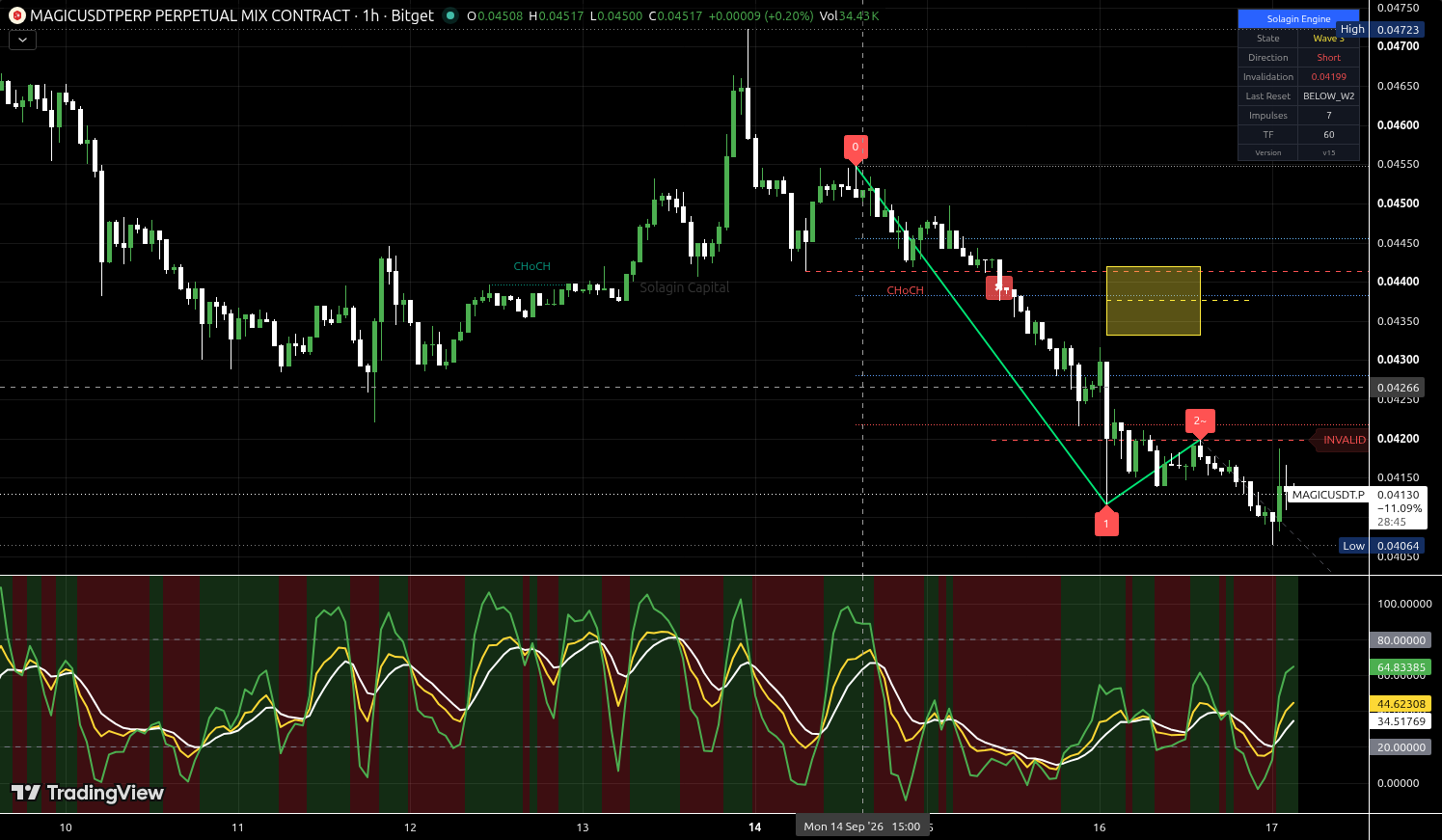The width and height of the screenshot is (1442, 840).
Task: Click date 17 on the time axis
Action: click(1271, 827)
